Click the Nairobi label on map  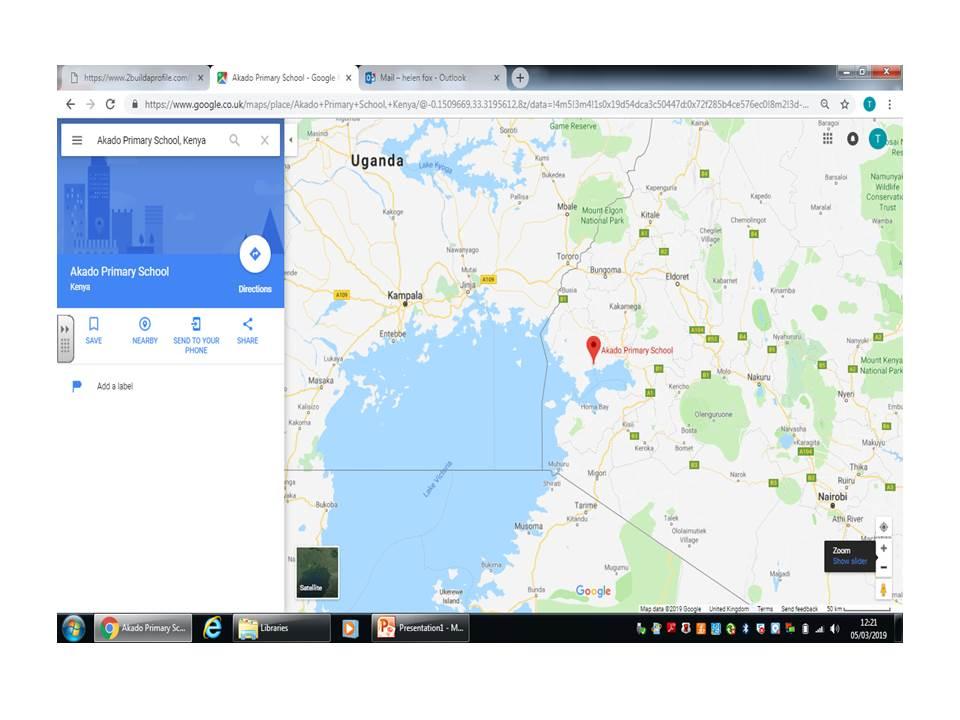tap(832, 497)
